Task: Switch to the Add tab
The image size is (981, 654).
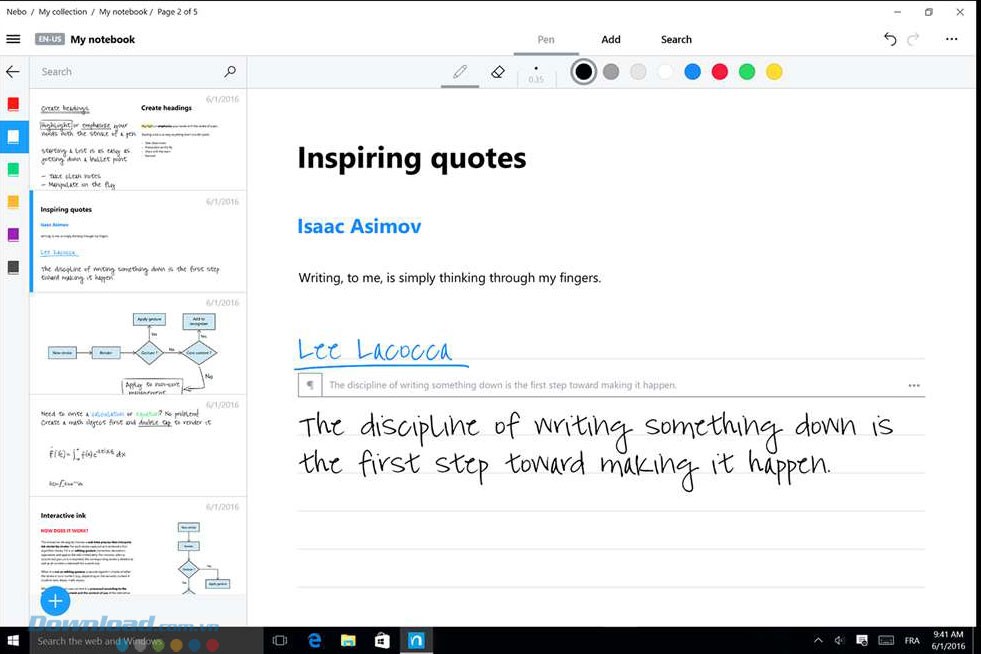Action: (611, 40)
